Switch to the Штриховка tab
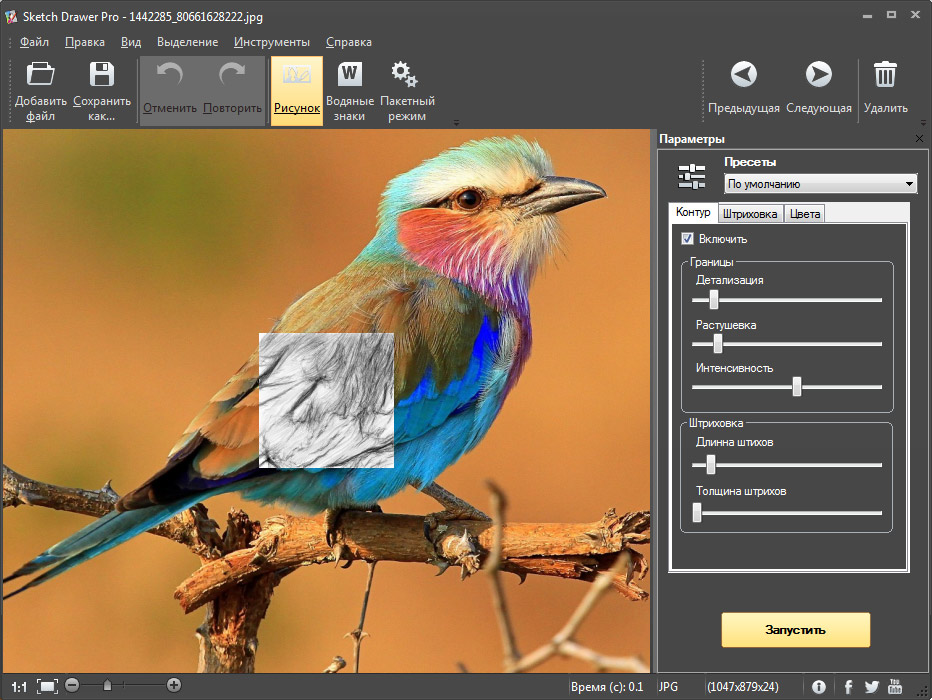 click(749, 214)
